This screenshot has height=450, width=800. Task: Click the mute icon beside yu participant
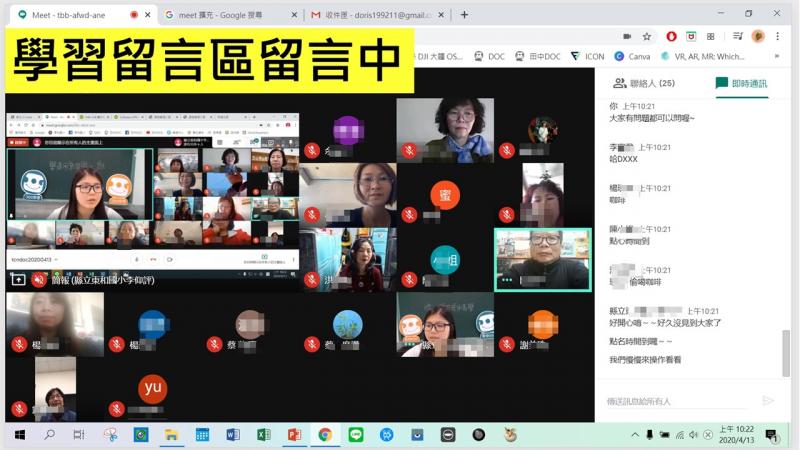click(117, 409)
